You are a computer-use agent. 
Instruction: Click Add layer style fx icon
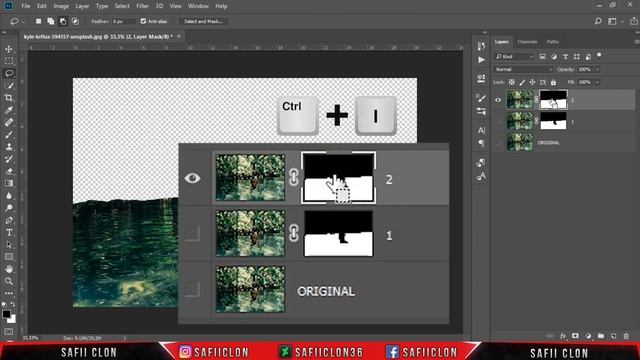[563, 336]
